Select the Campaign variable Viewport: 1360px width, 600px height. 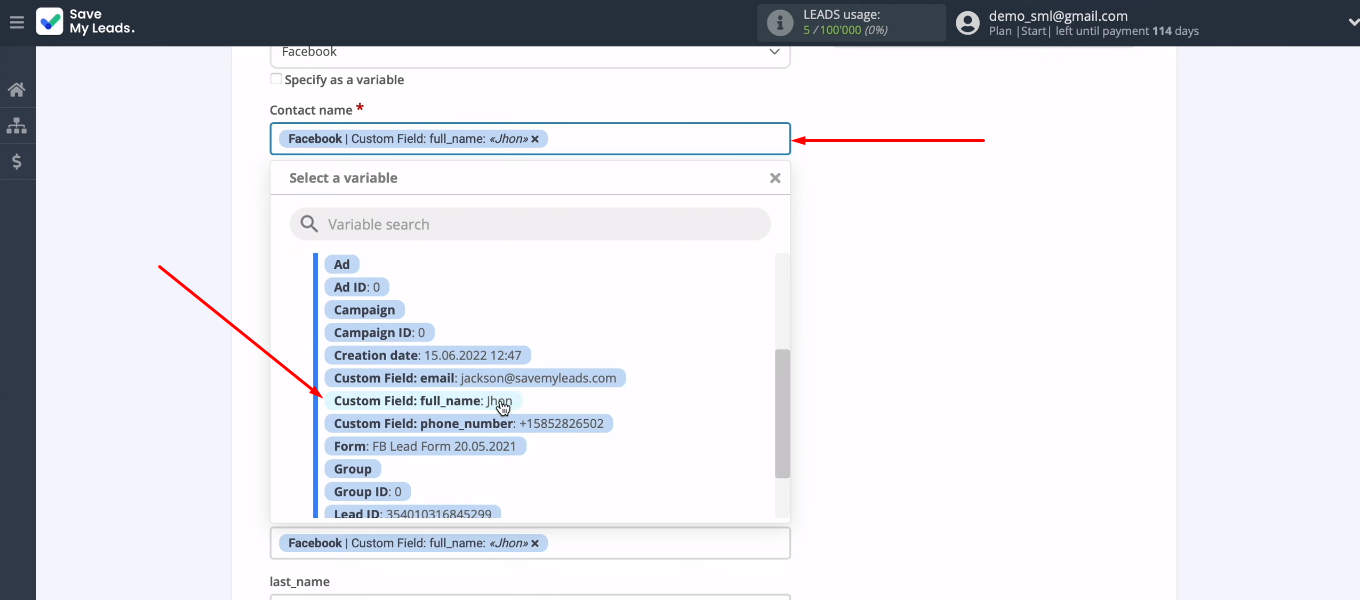coord(364,310)
